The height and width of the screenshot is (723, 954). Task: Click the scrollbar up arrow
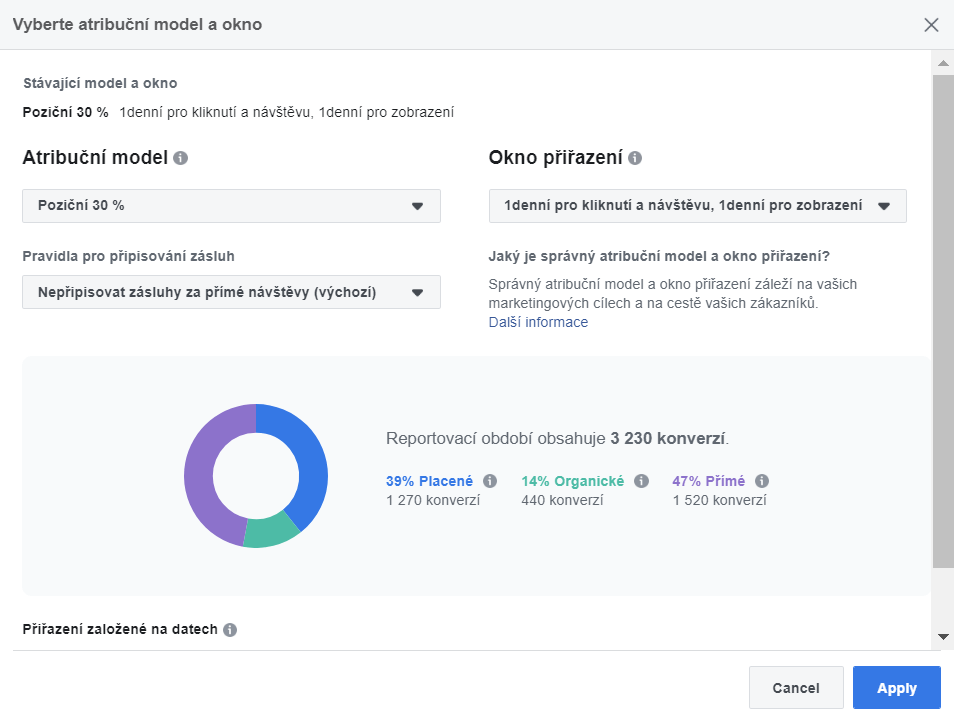(943, 63)
